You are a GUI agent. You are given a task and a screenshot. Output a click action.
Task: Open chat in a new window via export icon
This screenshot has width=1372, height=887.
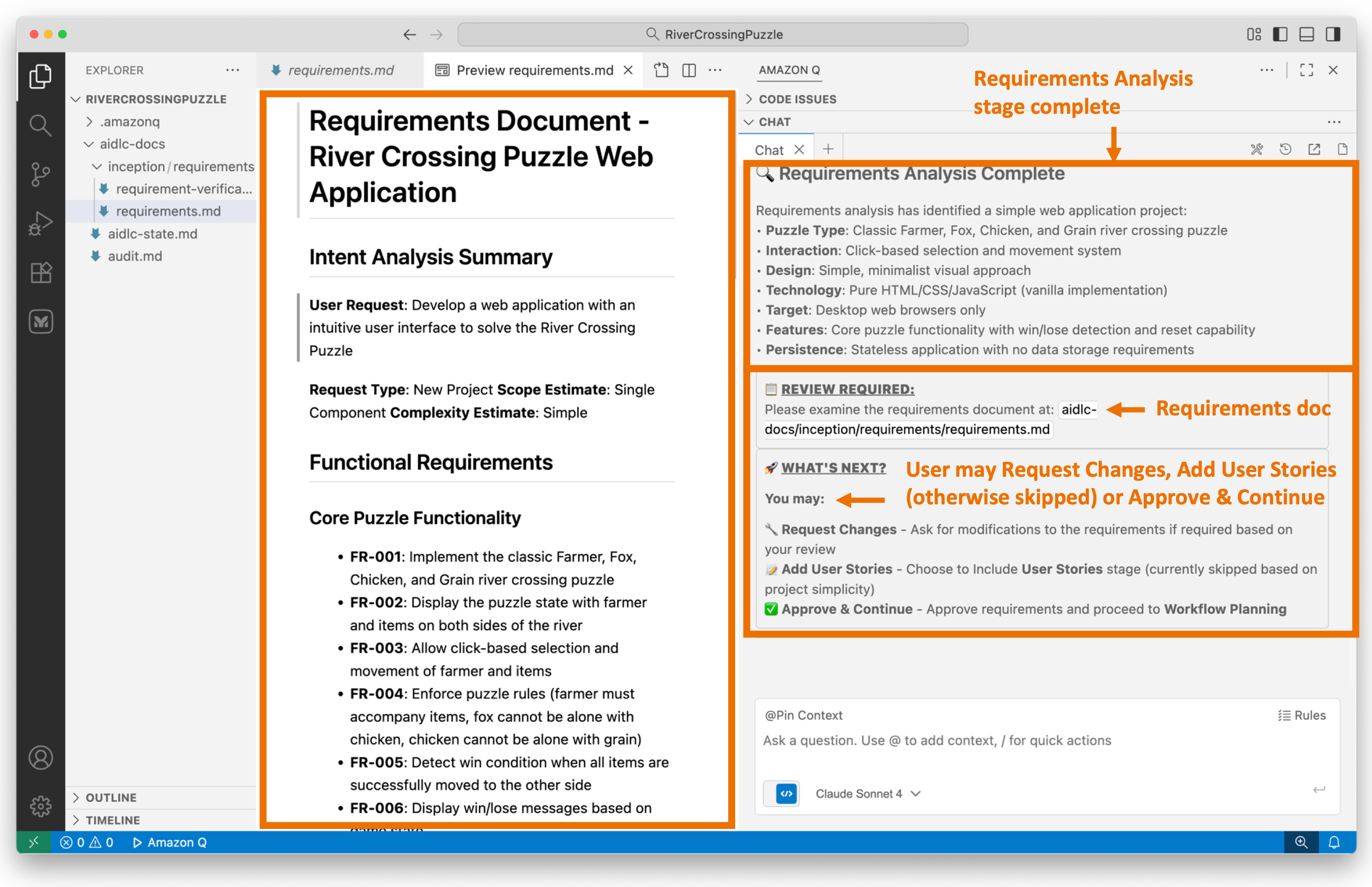(1314, 149)
